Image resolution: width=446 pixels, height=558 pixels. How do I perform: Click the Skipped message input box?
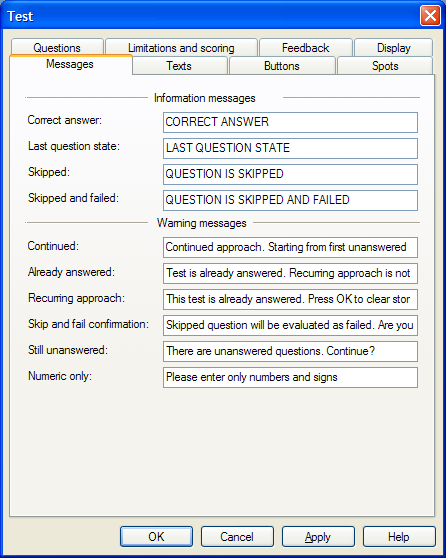click(x=290, y=174)
